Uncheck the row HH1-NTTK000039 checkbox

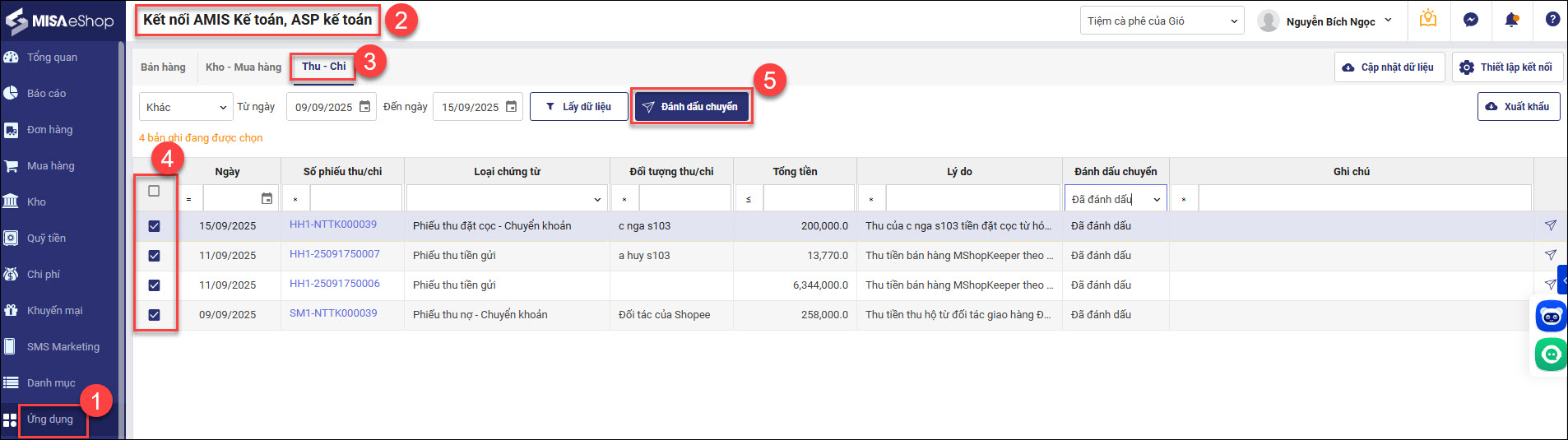coord(154,226)
